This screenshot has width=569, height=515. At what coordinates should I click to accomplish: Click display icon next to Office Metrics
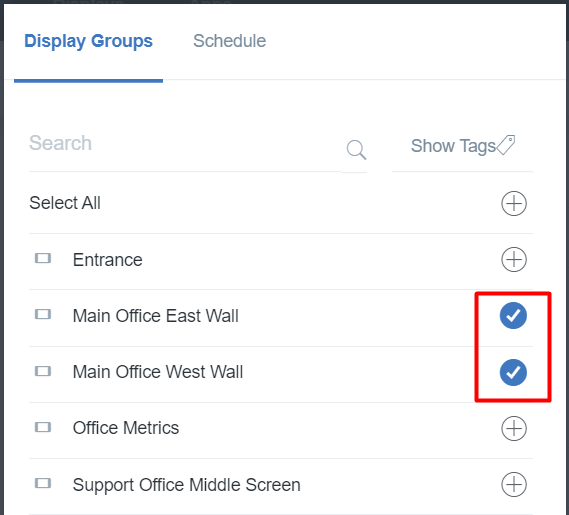pos(43,427)
